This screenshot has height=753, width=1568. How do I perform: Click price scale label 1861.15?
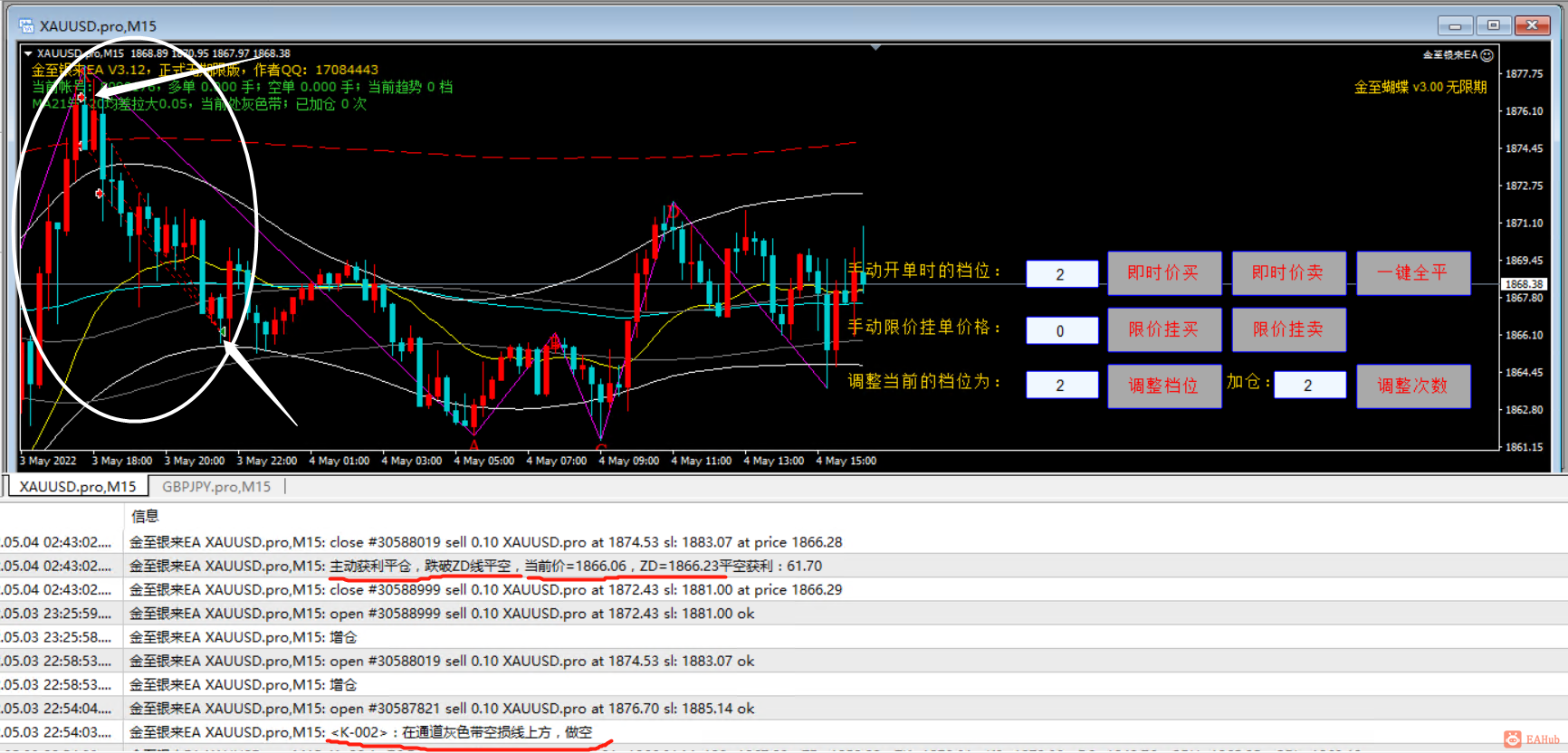tap(1524, 447)
